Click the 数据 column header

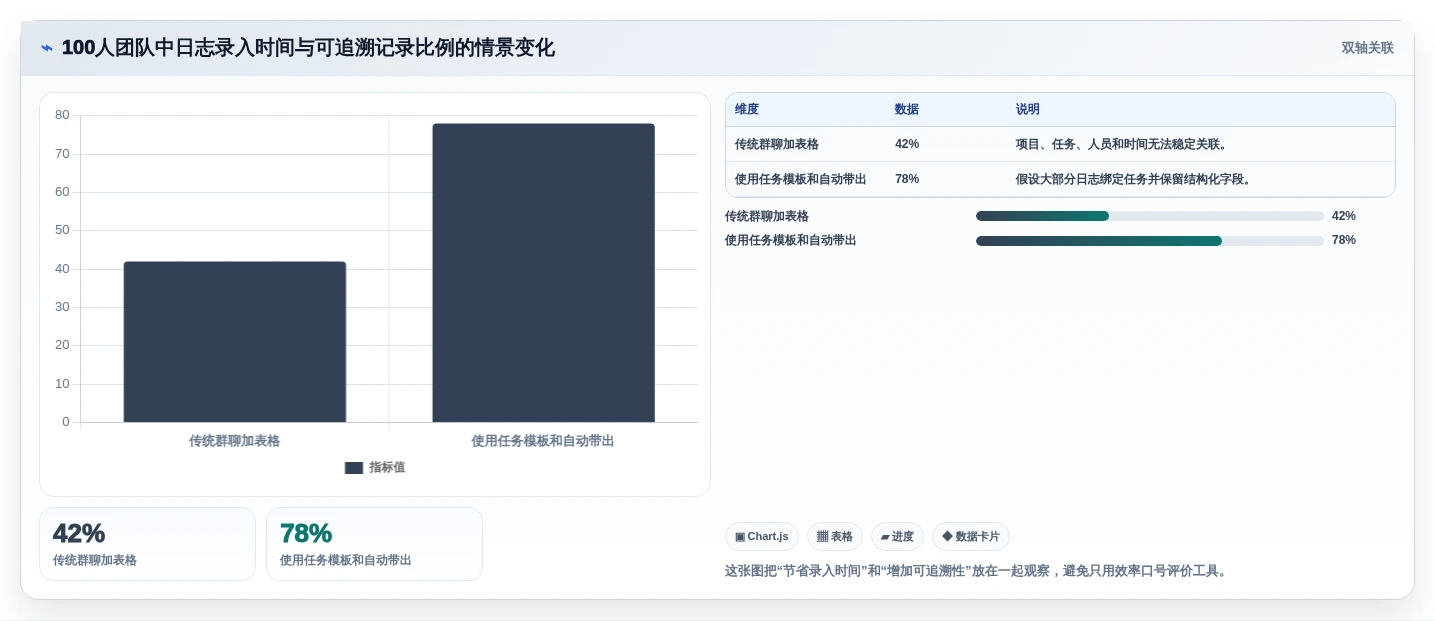click(x=907, y=110)
